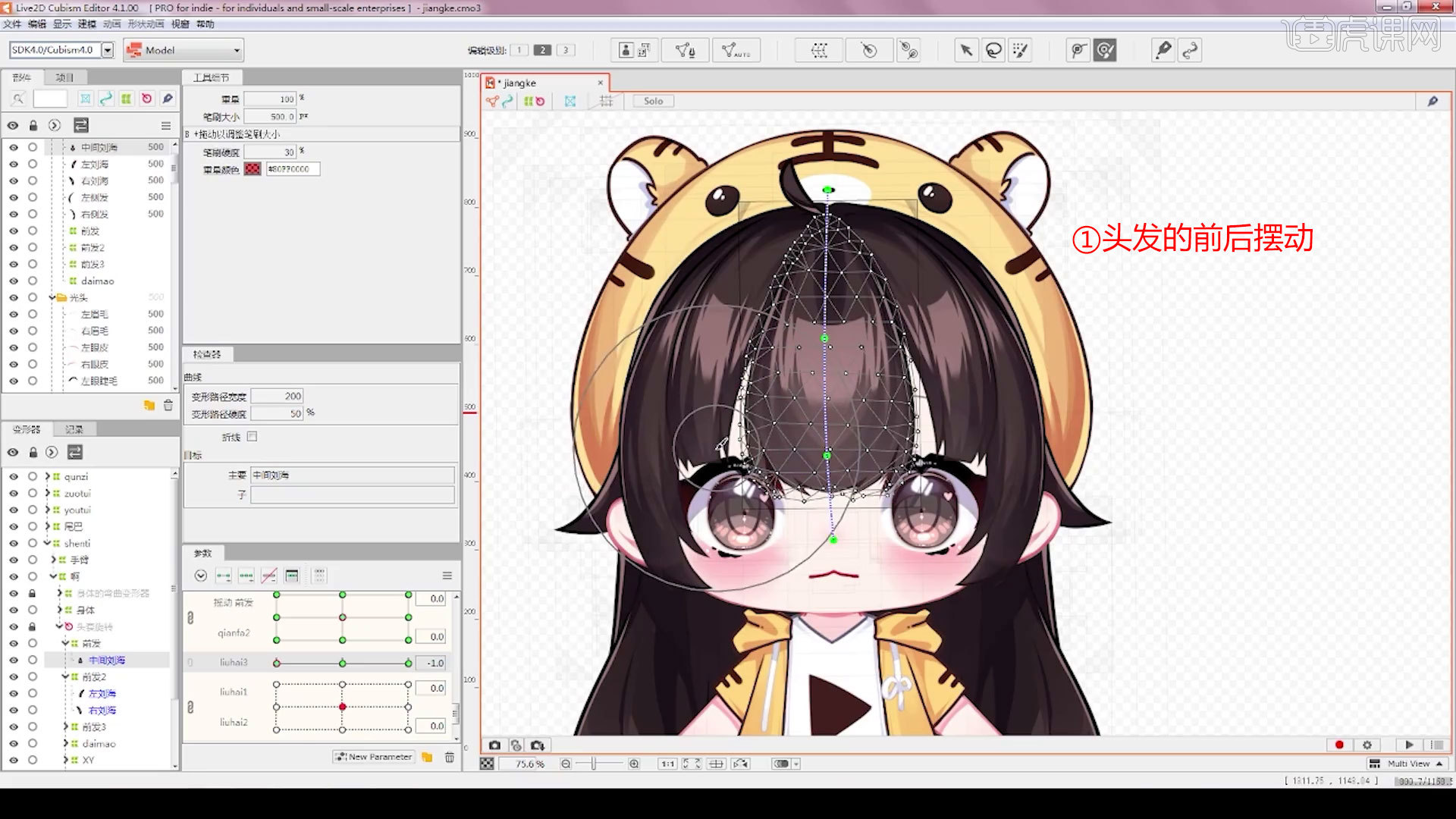Click the liuhai3 parameter slider track
The height and width of the screenshot is (819, 1456).
(343, 664)
